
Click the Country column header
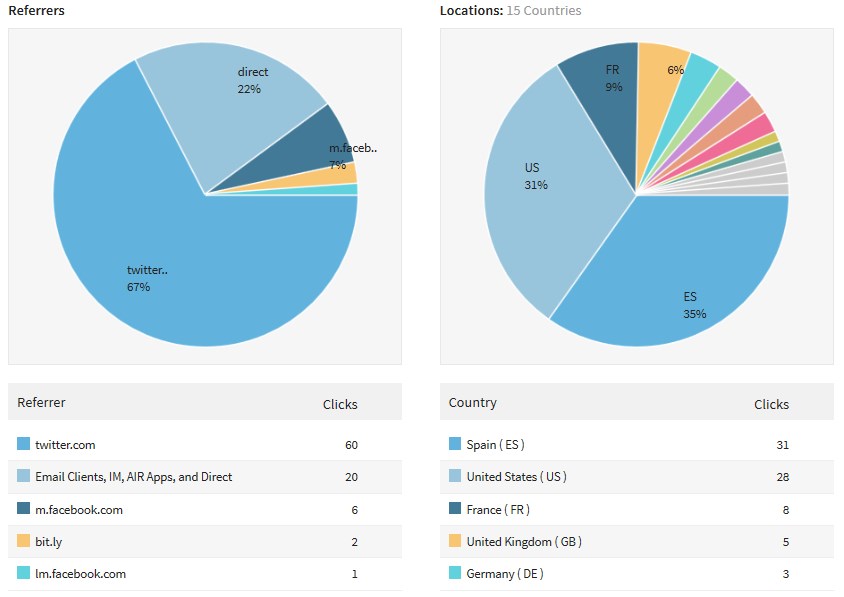click(473, 403)
